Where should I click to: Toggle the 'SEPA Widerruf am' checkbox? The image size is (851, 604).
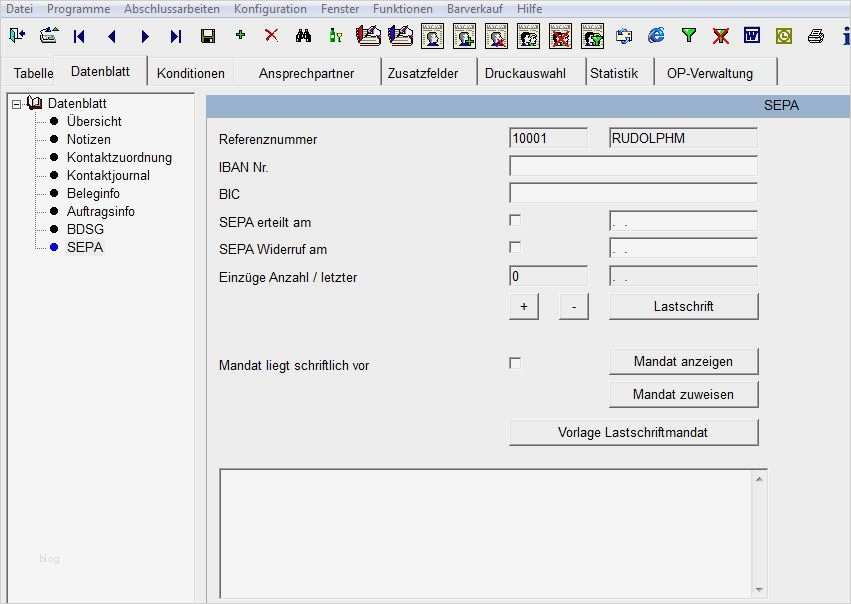click(x=515, y=247)
